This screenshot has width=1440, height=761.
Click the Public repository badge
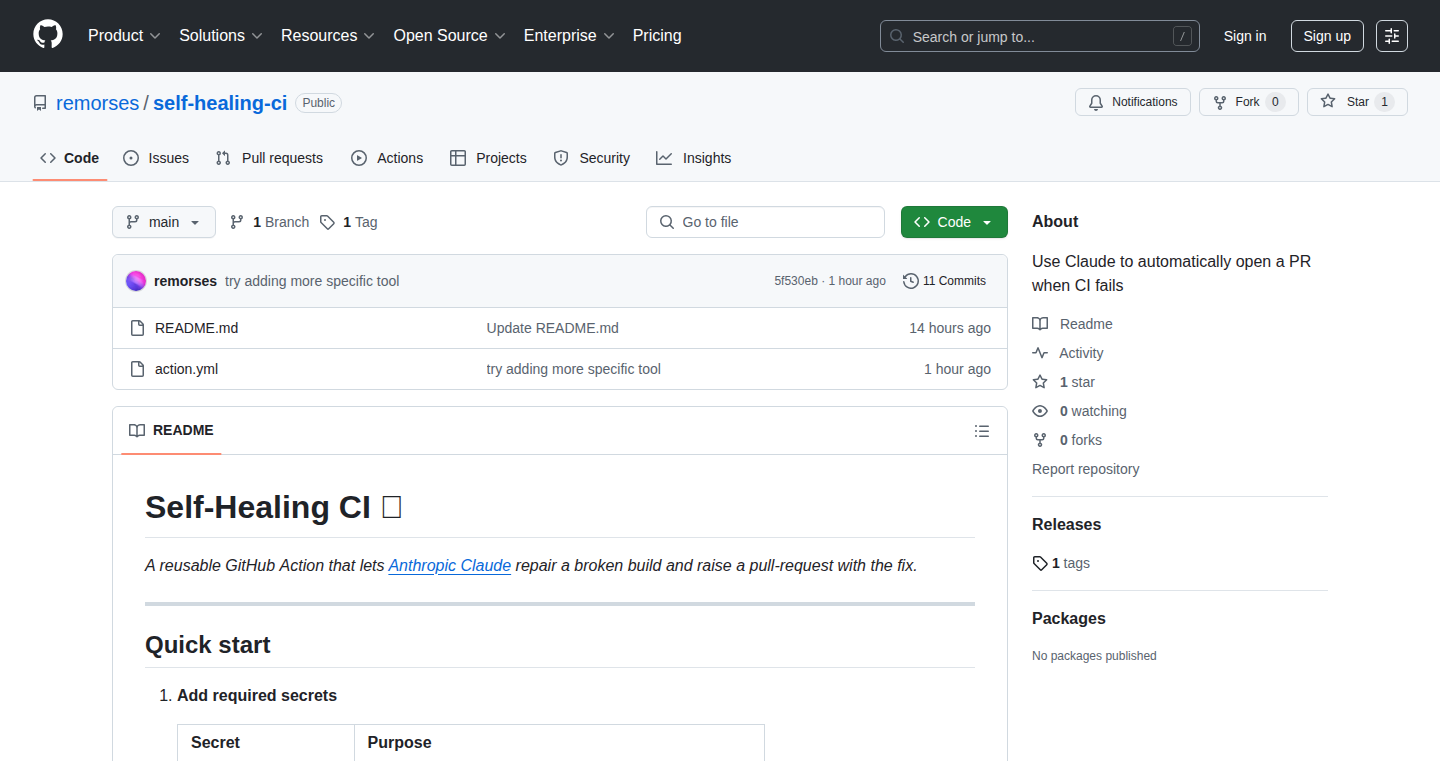(319, 103)
